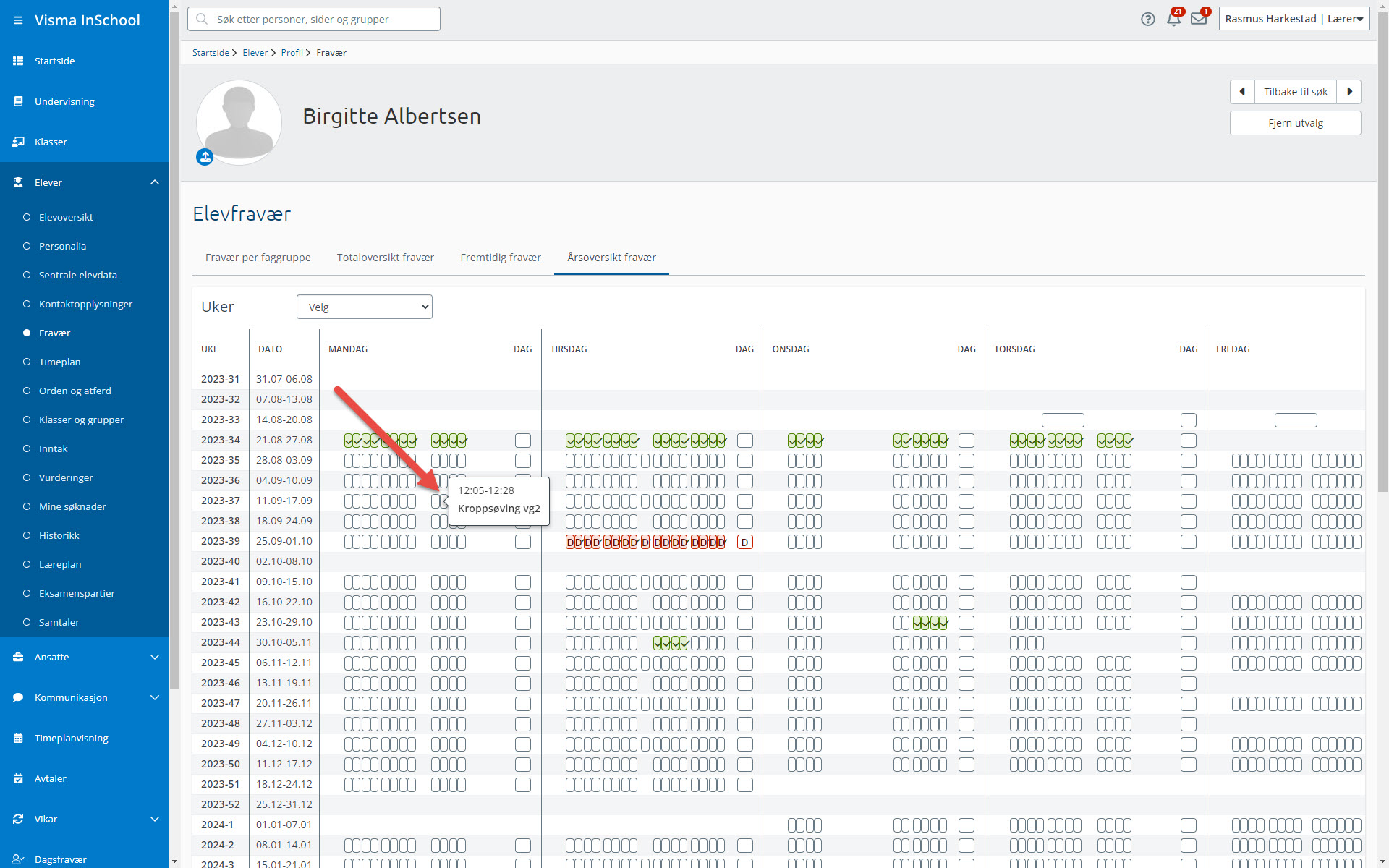
Task: Toggle Wednesday DAG checkbox for week 2023-36
Action: [967, 481]
